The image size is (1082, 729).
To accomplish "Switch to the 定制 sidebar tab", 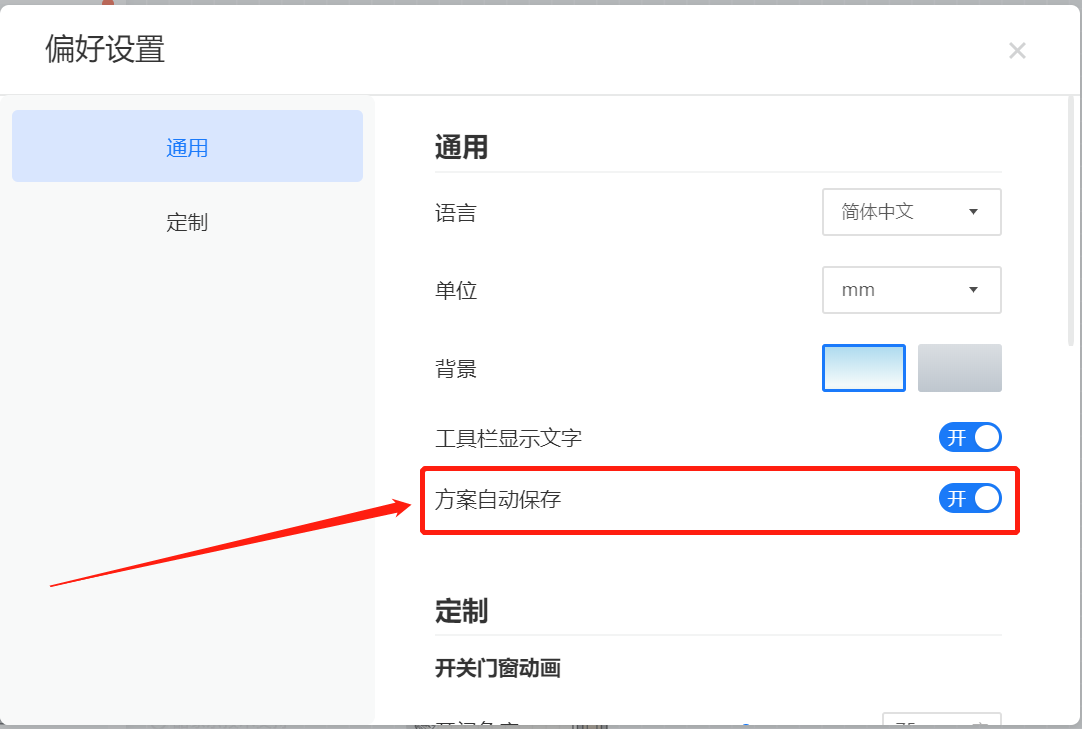I will pos(187,222).
